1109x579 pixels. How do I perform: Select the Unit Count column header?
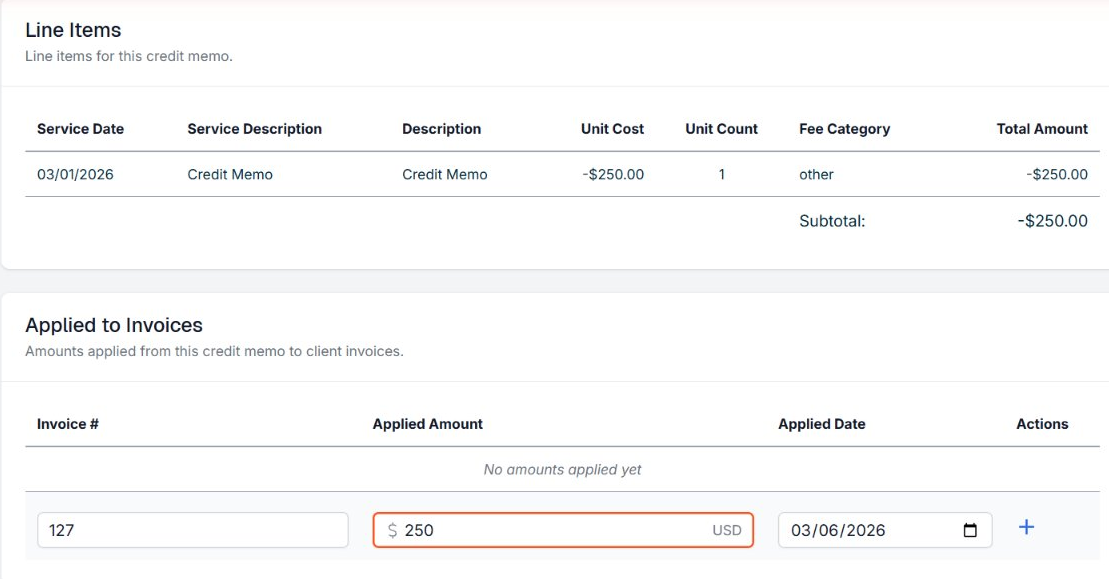click(x=721, y=129)
